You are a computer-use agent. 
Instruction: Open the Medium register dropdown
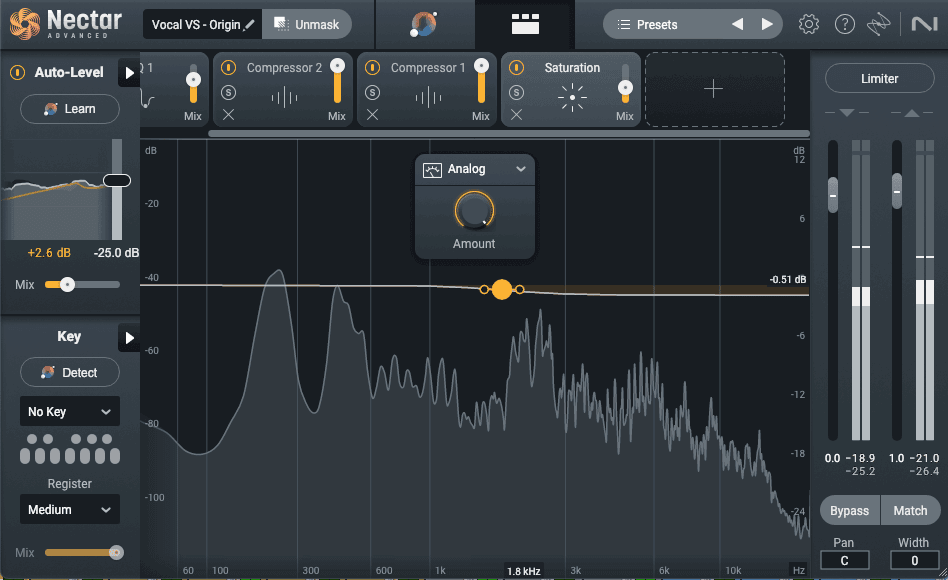pos(70,509)
